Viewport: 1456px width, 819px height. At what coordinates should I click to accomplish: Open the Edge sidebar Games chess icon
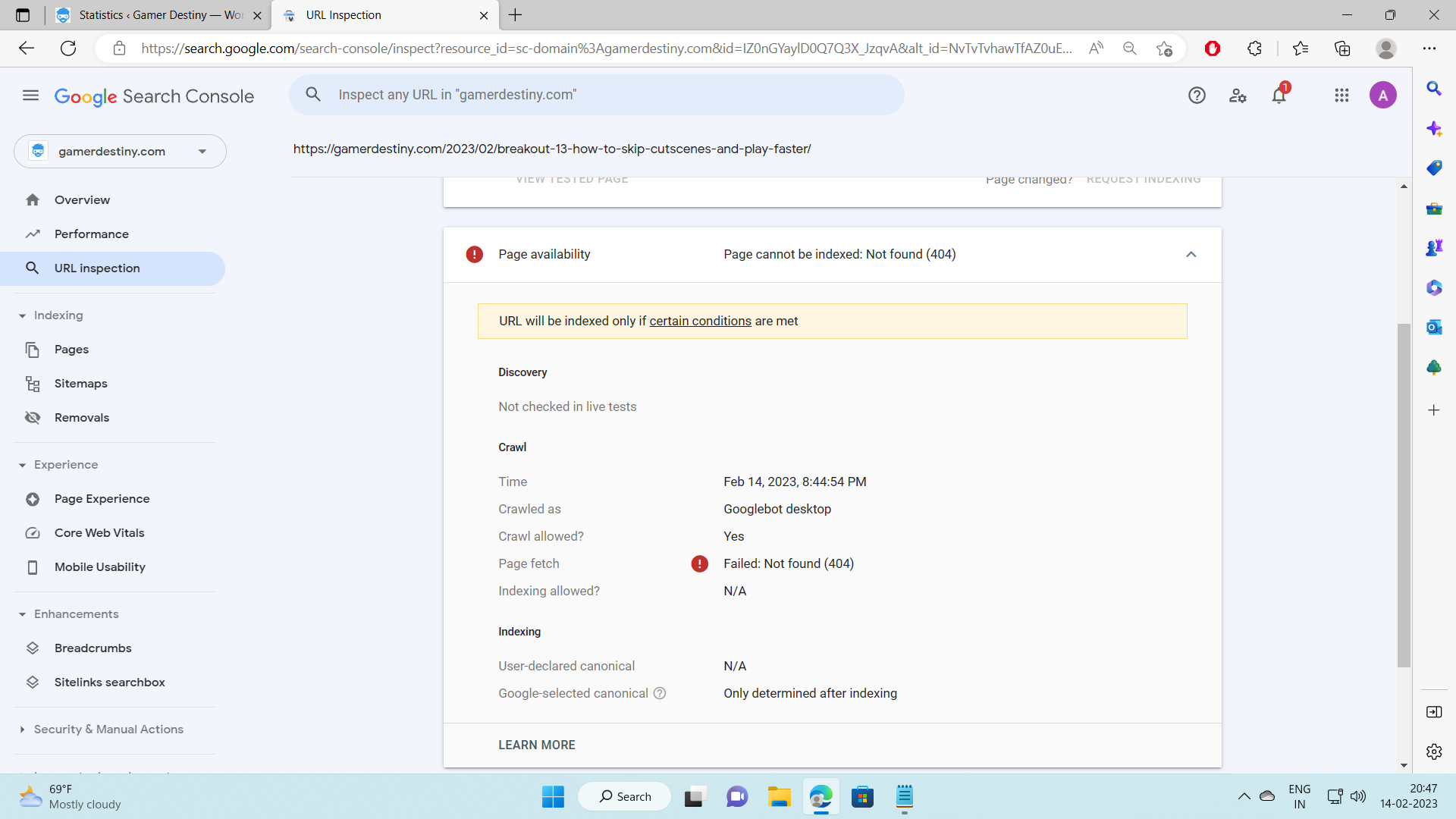pos(1434,248)
